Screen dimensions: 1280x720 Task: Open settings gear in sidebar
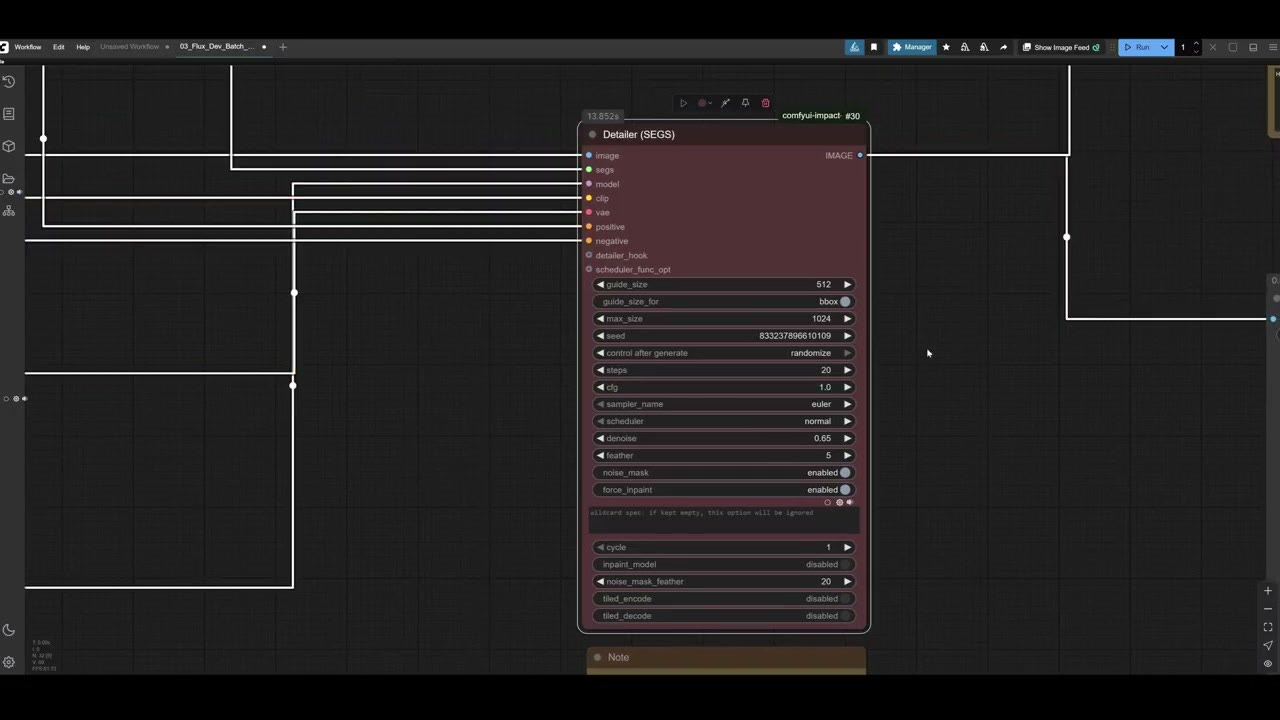(9, 662)
